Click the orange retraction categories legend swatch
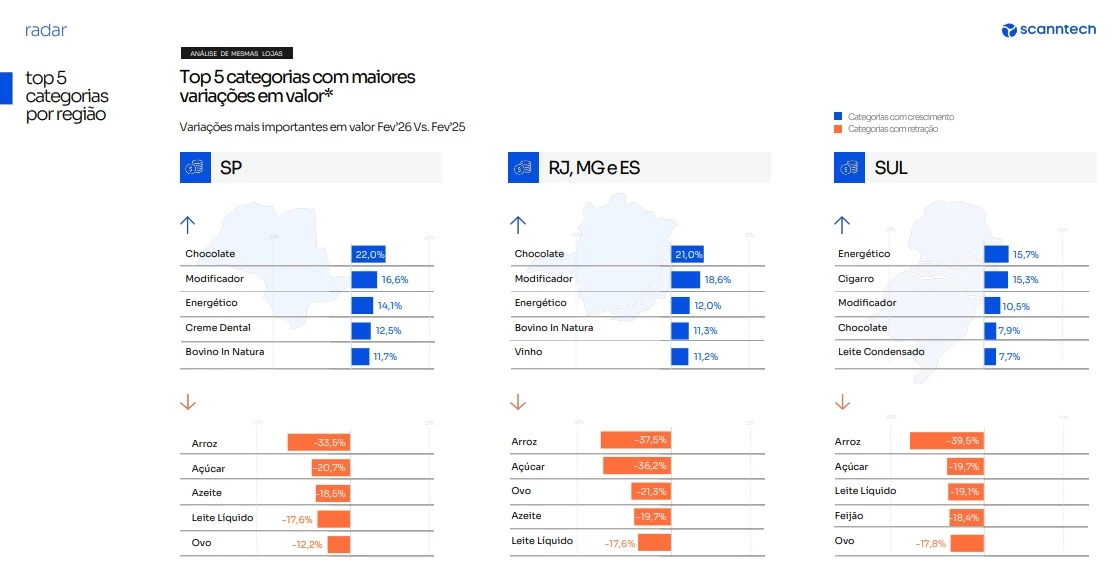The image size is (1117, 571). pyautogui.click(x=838, y=129)
